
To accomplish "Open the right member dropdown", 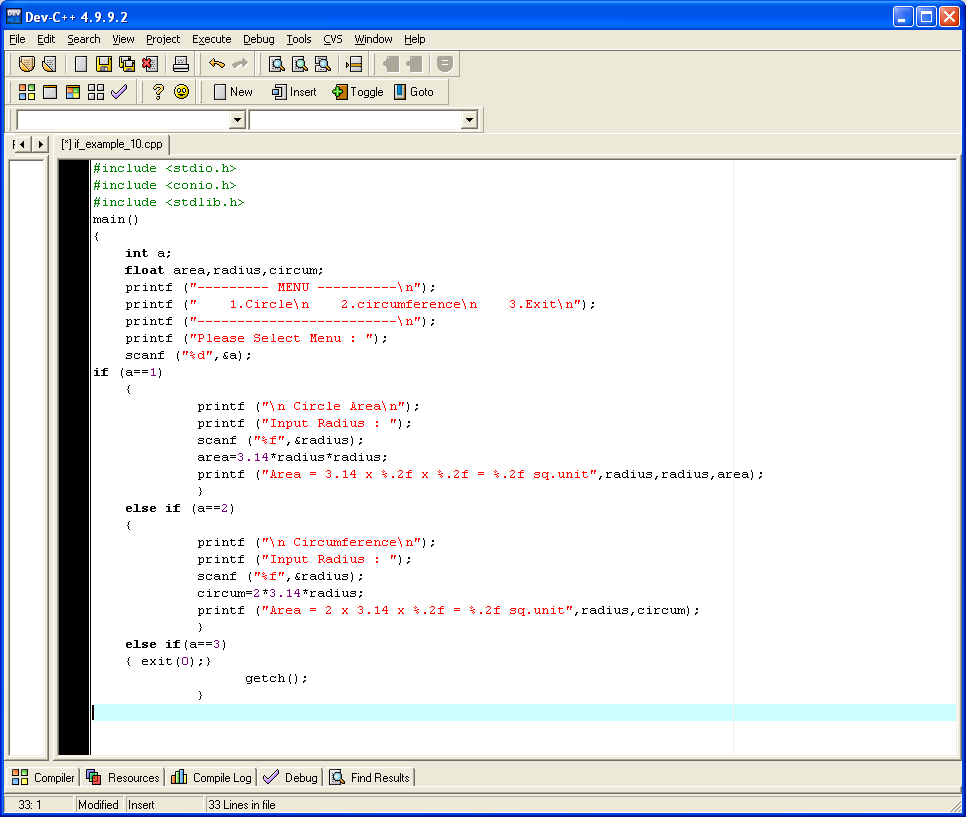I will coord(469,120).
